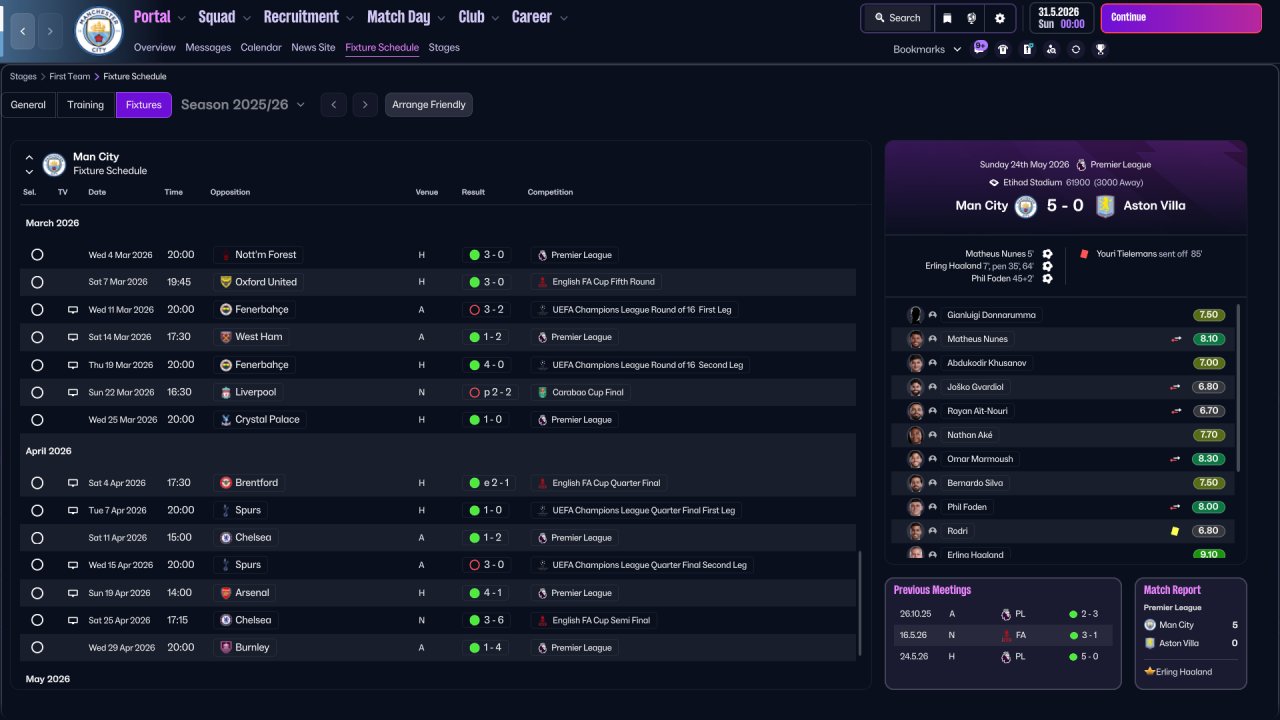The width and height of the screenshot is (1280, 720).
Task: Expand the Squad menu chevron
Action: click(x=246, y=18)
